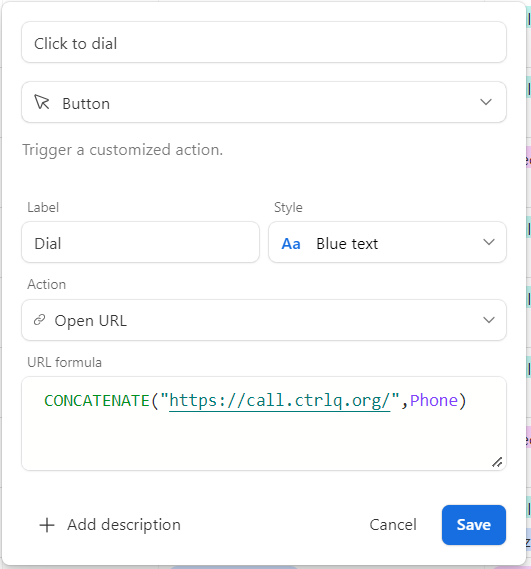
Task: Click the link icon beside Open URL
Action: pos(39,320)
